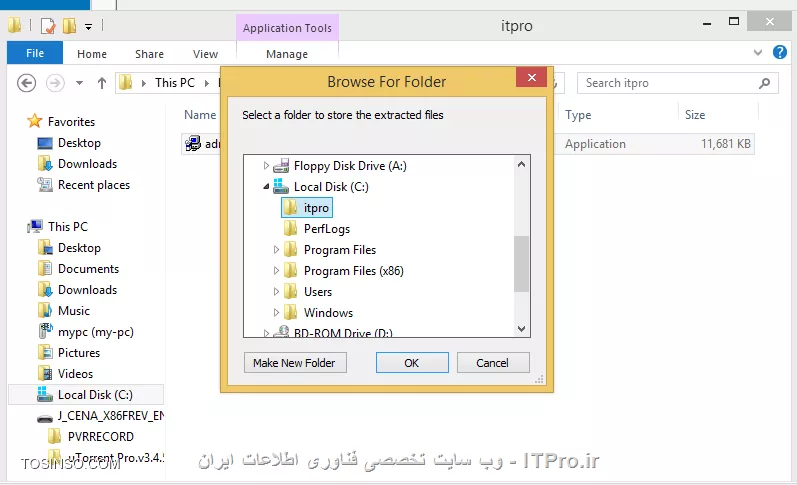Click the dialog scrollbar down arrow
The height and width of the screenshot is (485, 797).
pyautogui.click(x=521, y=329)
